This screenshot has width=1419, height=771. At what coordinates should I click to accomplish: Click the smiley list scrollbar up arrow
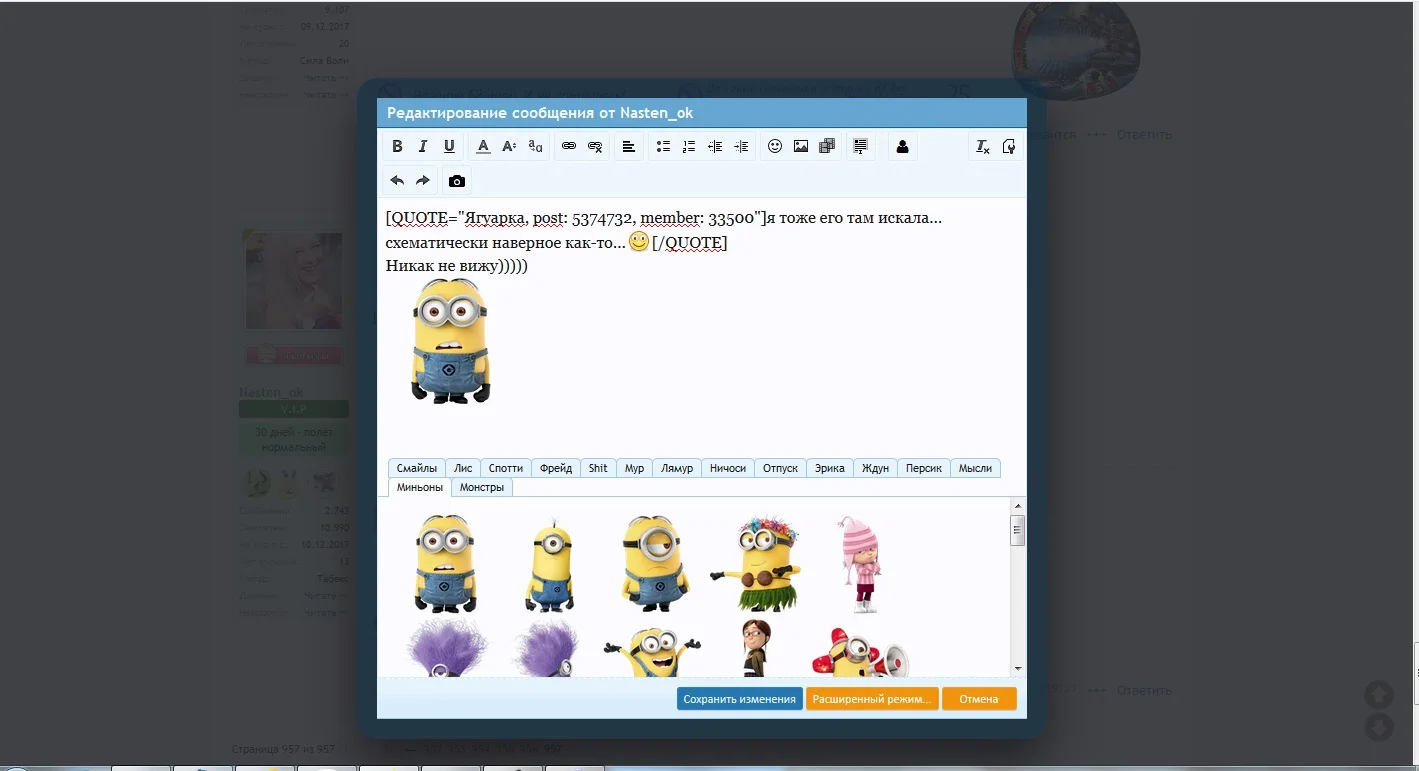coord(1018,506)
